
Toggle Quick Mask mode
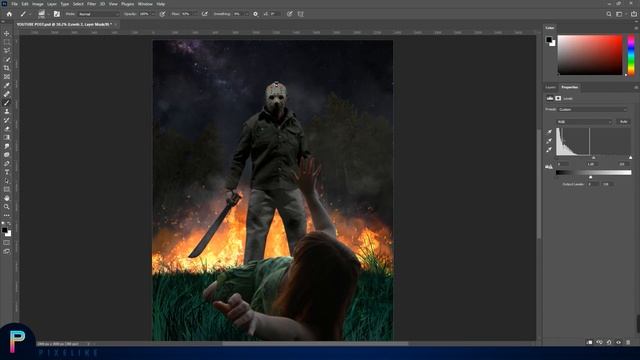click(7, 242)
